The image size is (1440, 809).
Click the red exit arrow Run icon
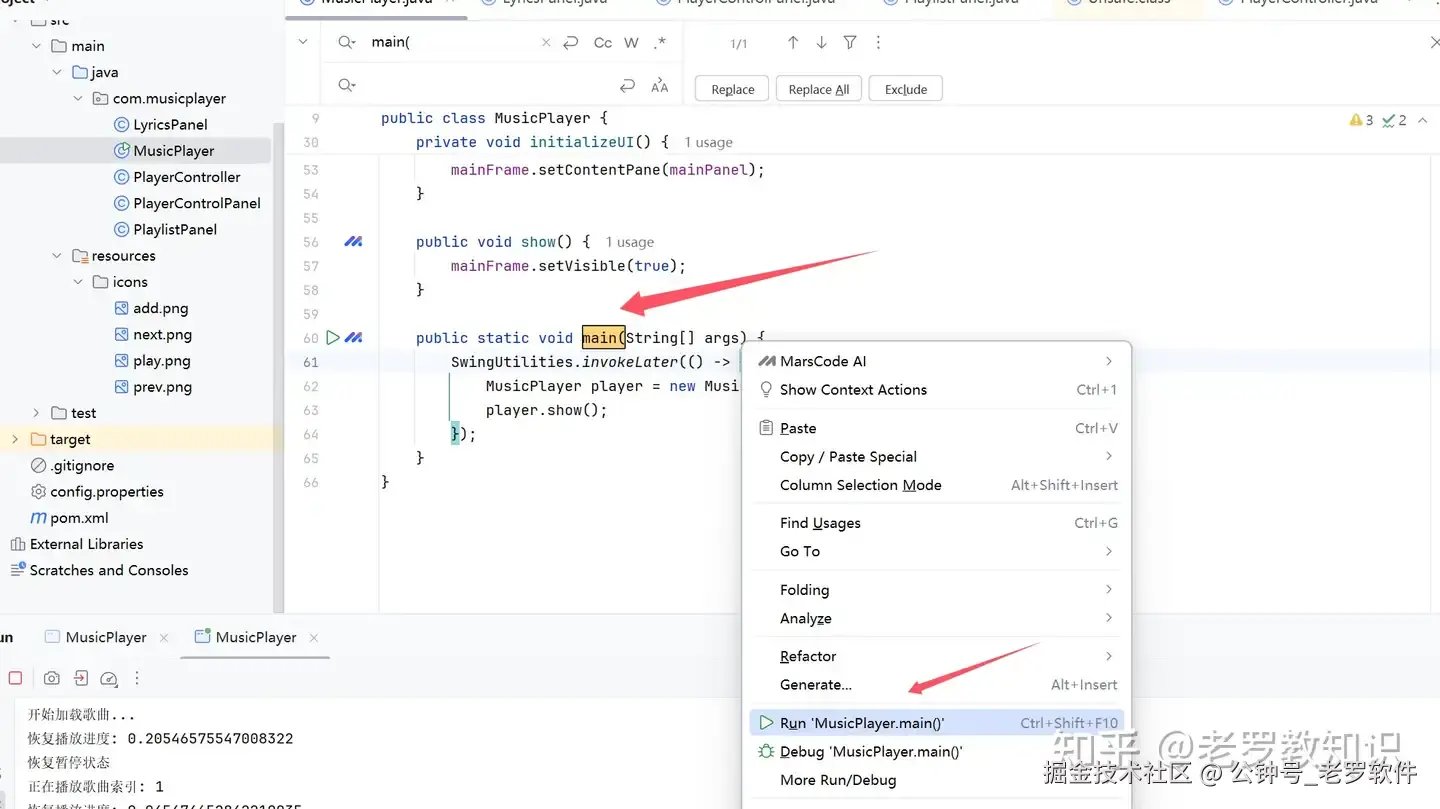[81, 678]
